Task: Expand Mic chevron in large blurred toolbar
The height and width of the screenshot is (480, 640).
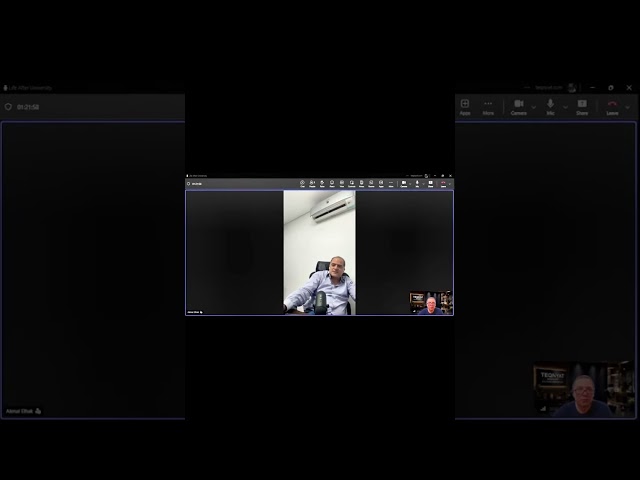Action: tap(565, 107)
